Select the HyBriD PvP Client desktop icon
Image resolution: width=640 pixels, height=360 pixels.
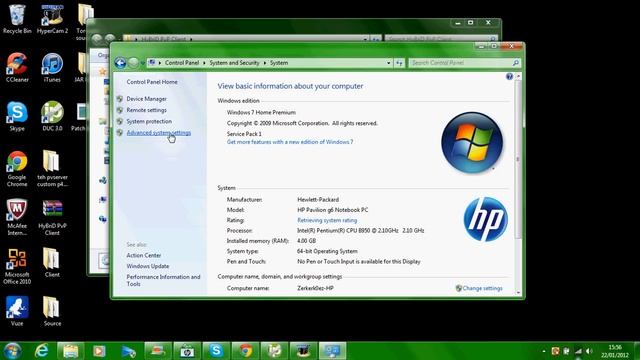[x=52, y=217]
